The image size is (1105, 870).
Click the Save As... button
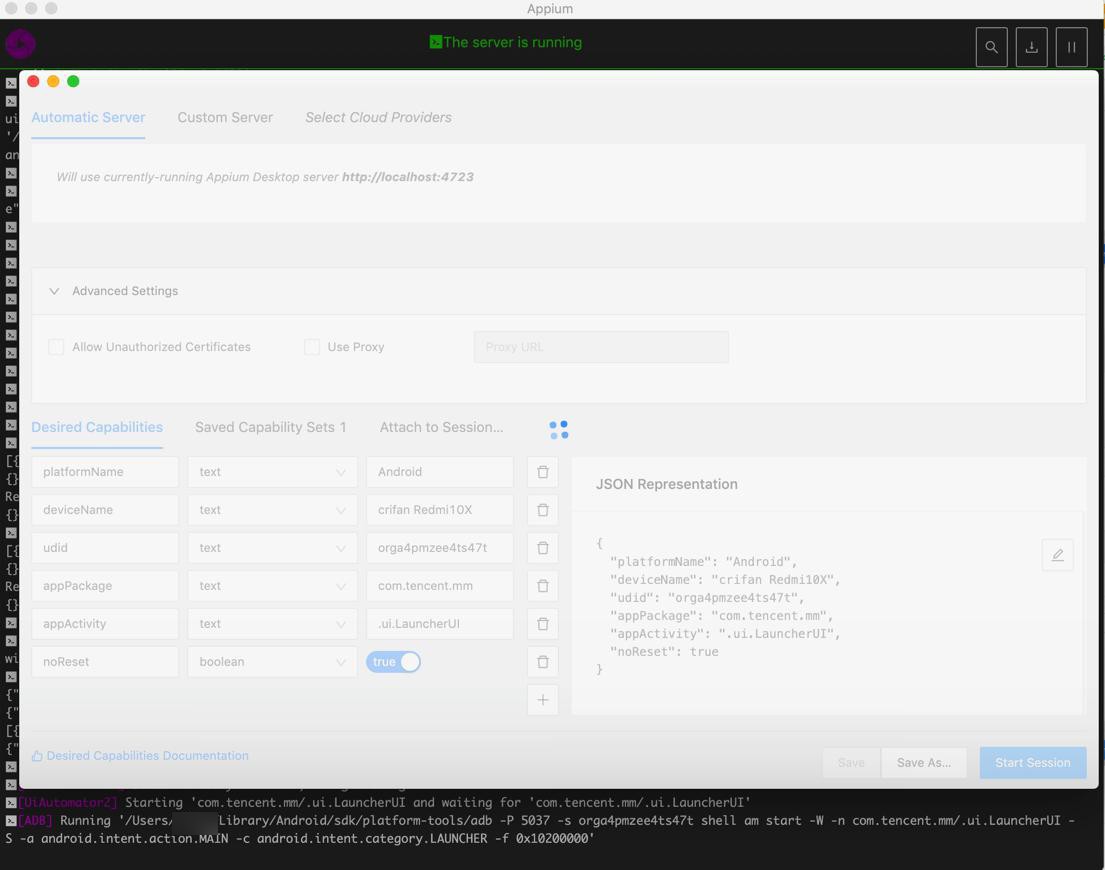924,763
